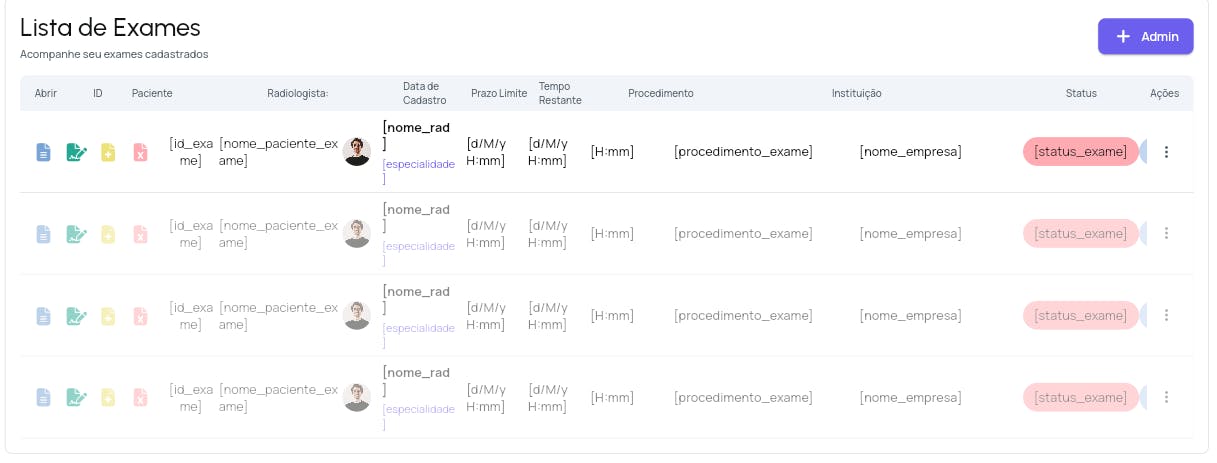Click the Prazo Limite column header

499,93
